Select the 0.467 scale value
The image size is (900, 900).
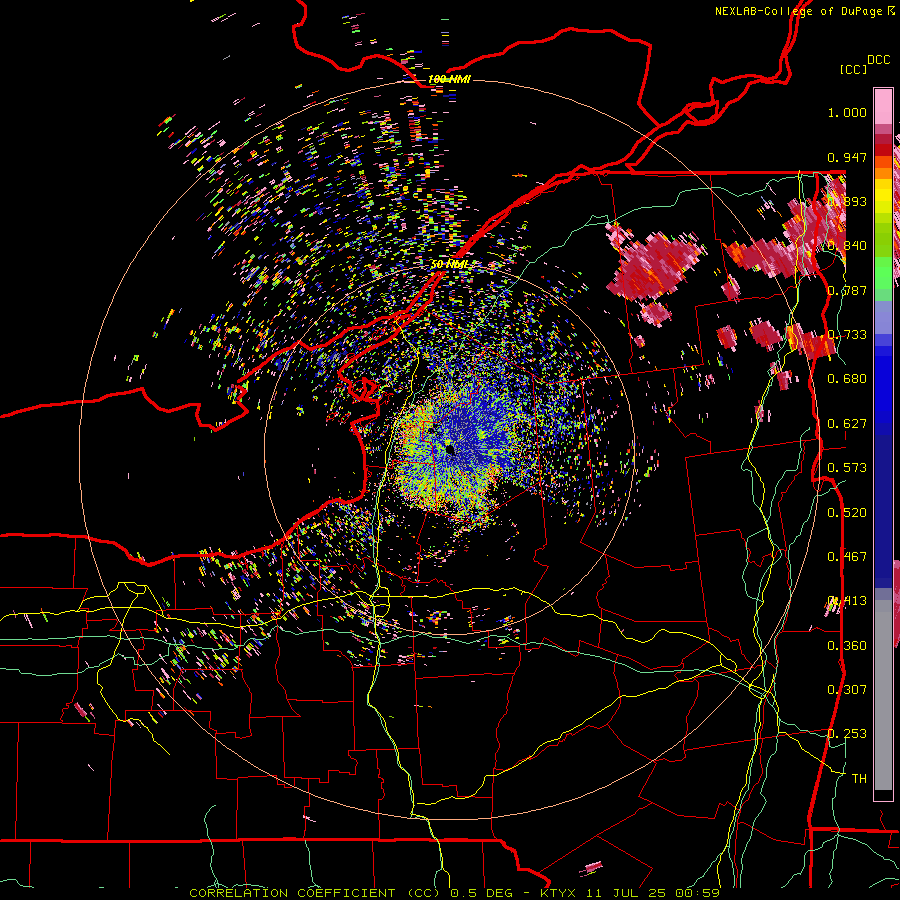click(847, 557)
